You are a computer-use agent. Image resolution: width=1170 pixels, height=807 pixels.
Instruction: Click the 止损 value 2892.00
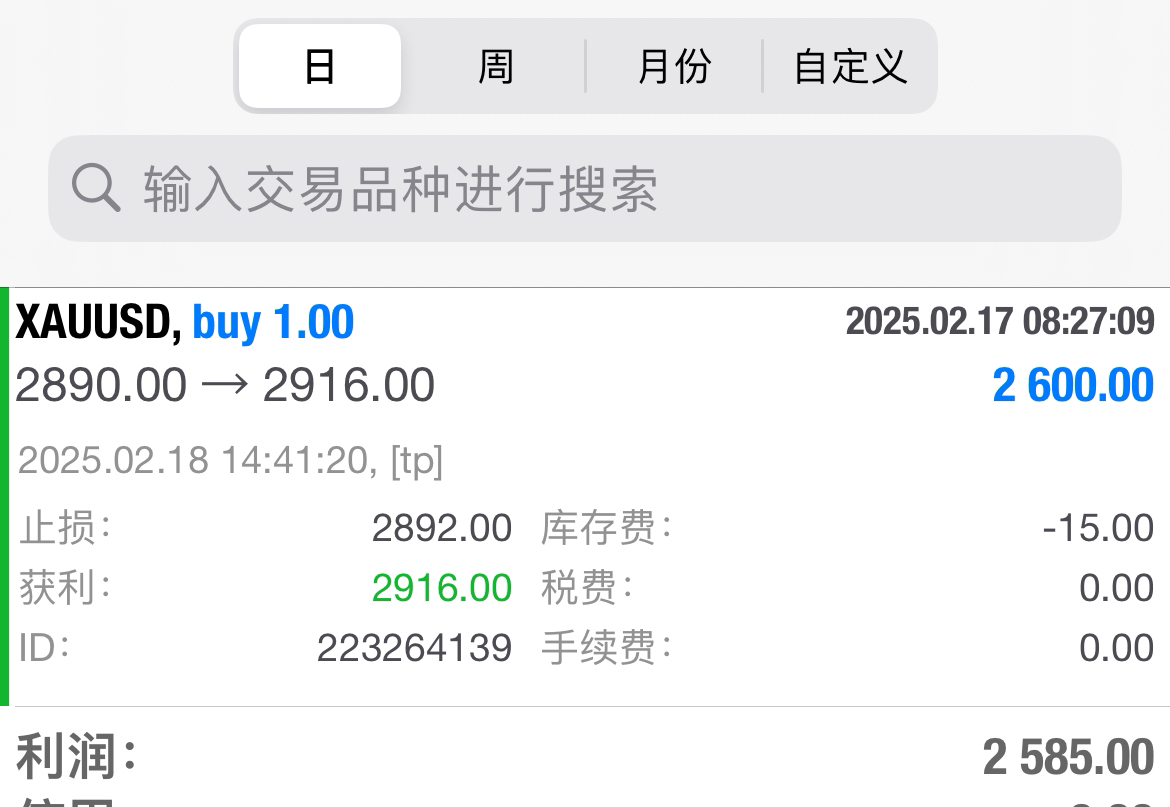pos(441,528)
